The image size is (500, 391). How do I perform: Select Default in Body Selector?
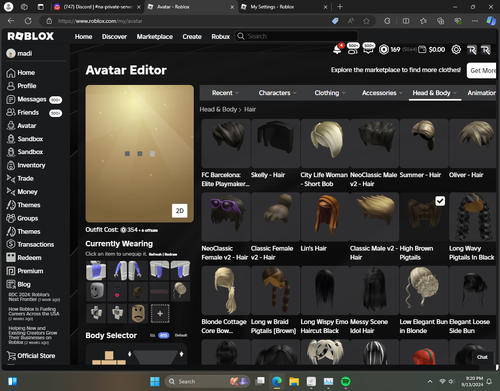pos(181,335)
